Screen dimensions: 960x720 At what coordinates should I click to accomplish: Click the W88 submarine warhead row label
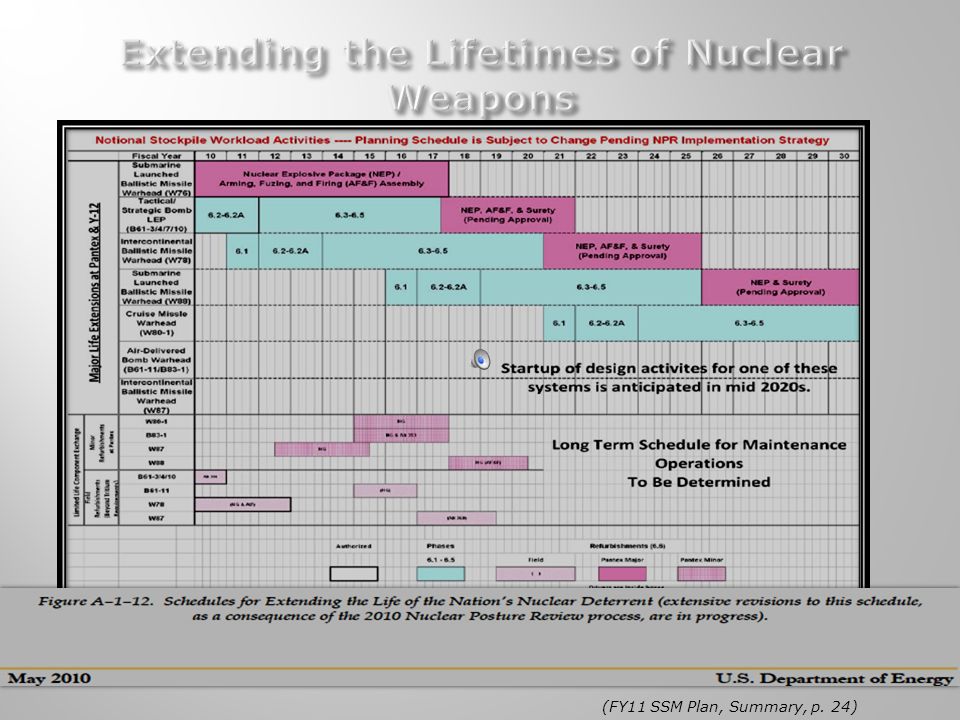pos(156,287)
